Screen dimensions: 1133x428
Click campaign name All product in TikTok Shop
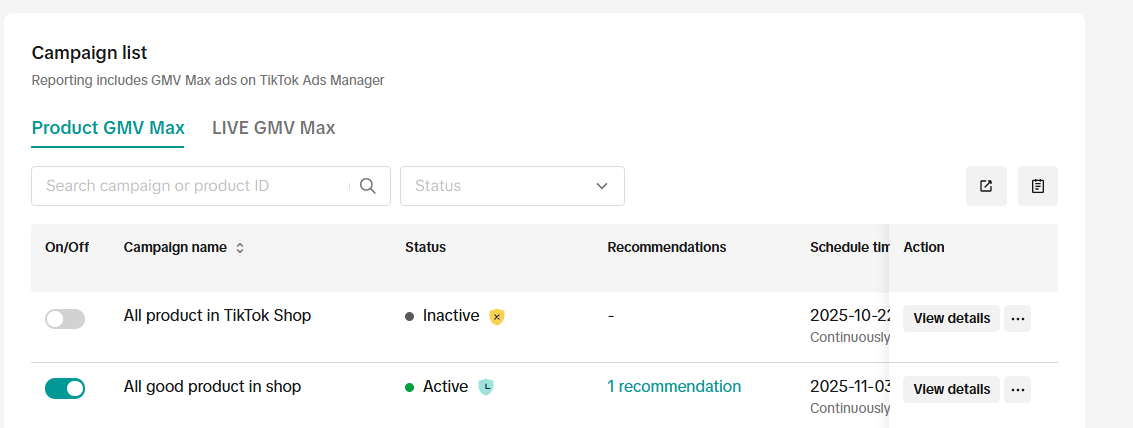click(x=217, y=316)
